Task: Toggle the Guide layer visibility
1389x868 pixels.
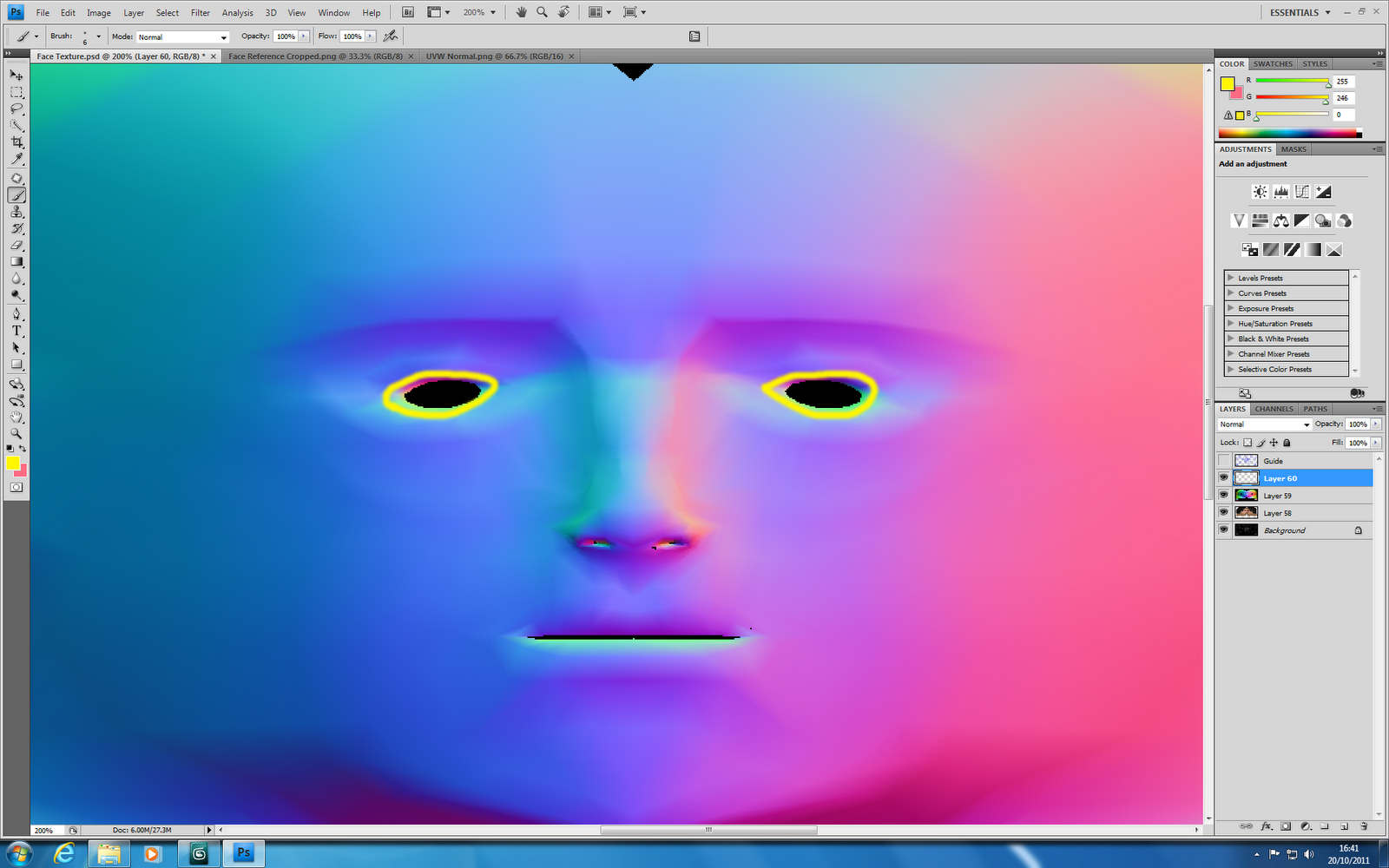Action: point(1224,460)
